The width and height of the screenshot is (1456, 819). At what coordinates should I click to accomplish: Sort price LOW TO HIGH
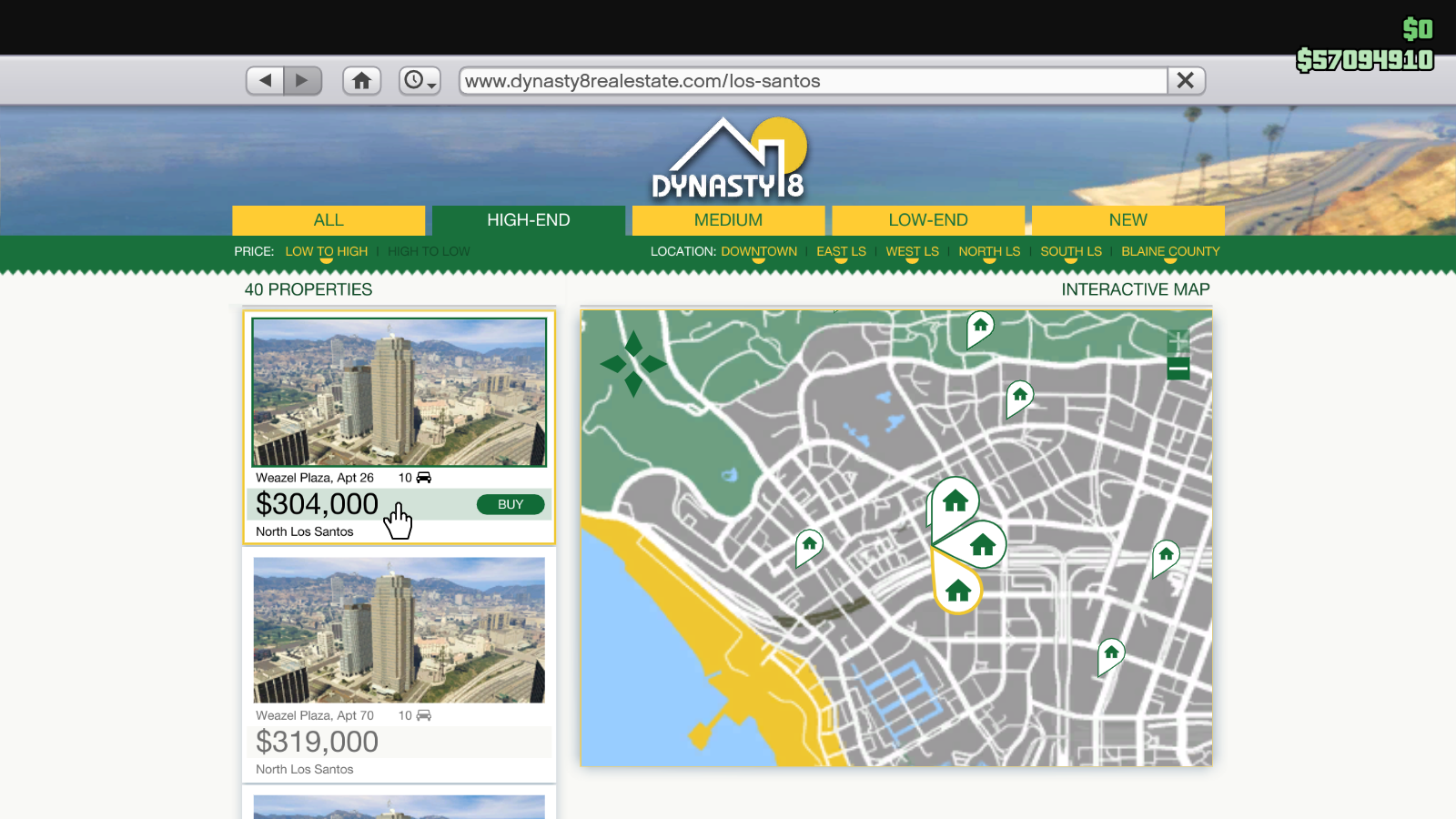[x=327, y=251]
